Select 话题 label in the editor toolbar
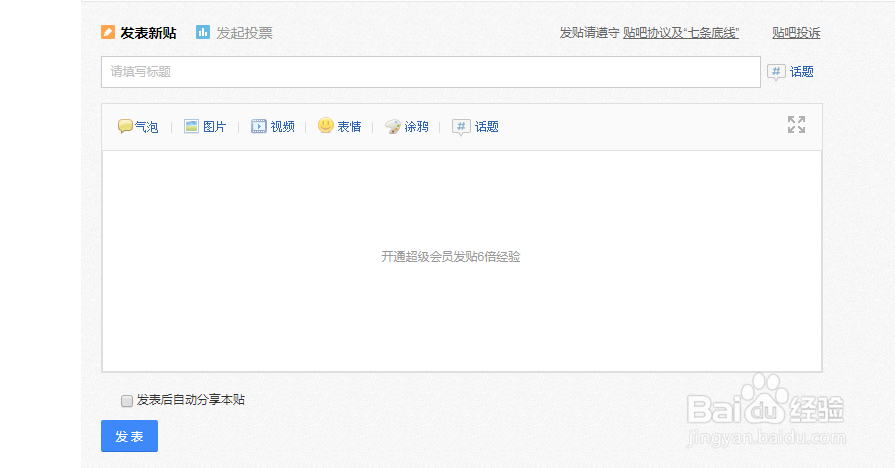Image resolution: width=895 pixels, height=468 pixels. tap(487, 127)
